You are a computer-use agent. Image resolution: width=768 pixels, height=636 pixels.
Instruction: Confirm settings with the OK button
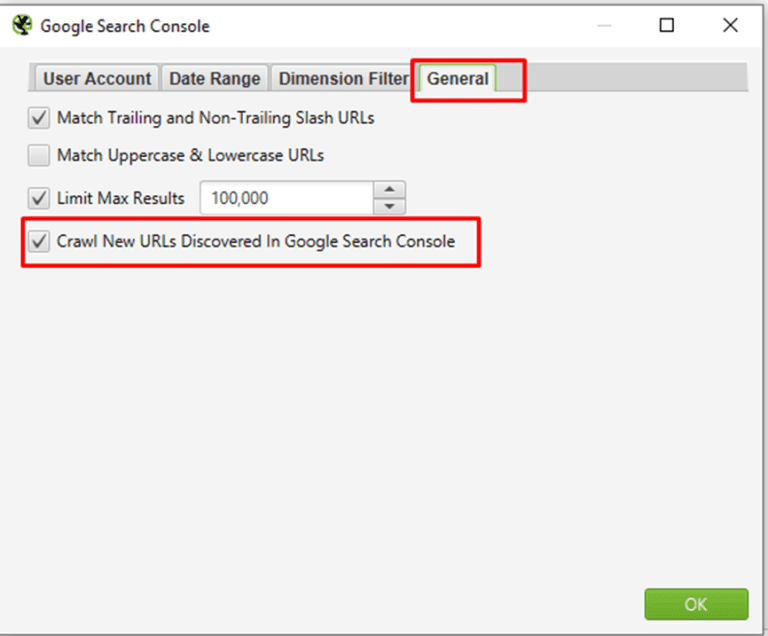(x=696, y=604)
